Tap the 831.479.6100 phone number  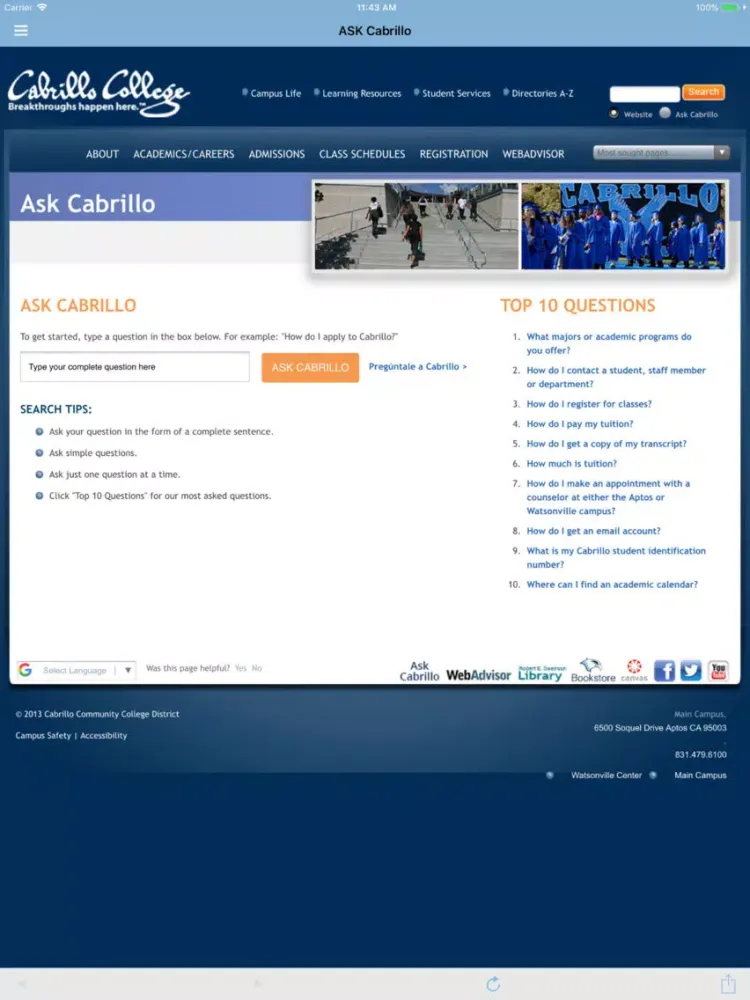[x=700, y=754]
